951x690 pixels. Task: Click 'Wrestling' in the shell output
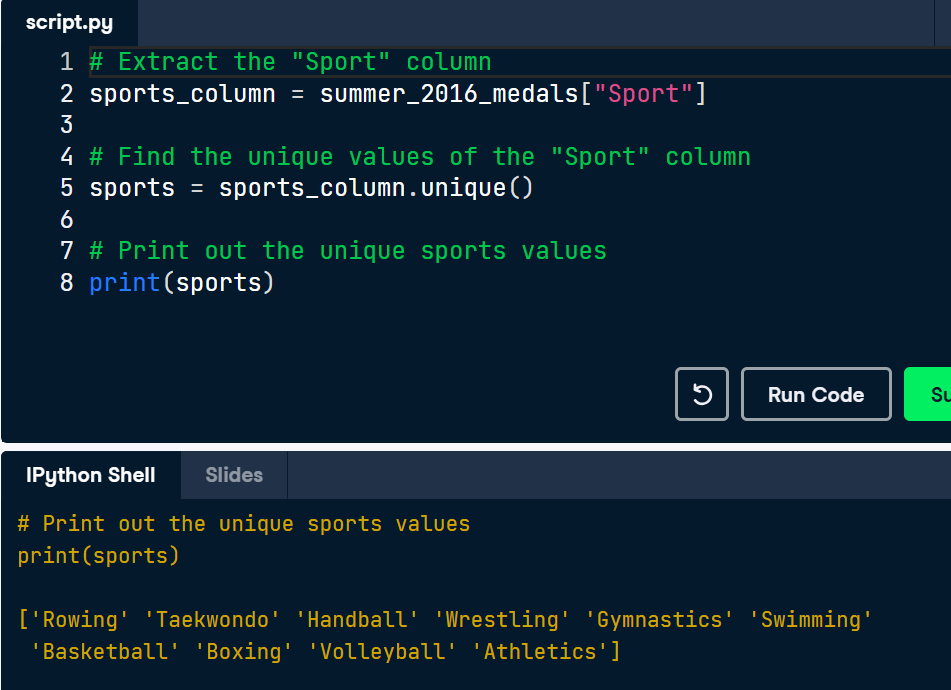tap(502, 620)
